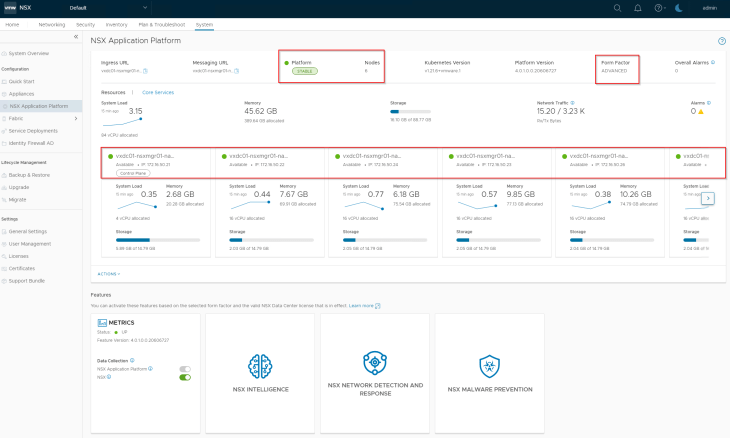Open the admin user menu

coord(710,8)
